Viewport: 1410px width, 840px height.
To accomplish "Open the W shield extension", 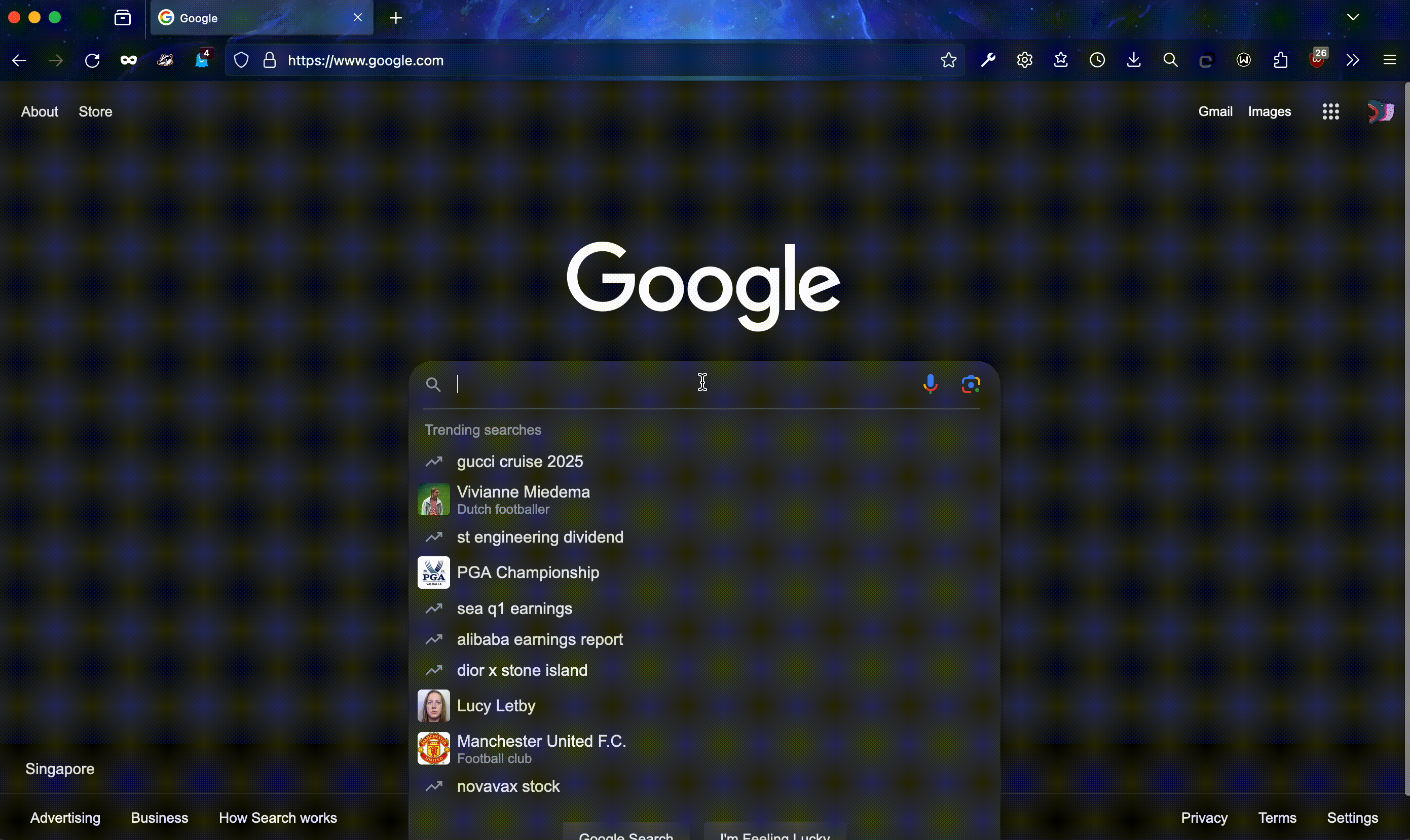I will click(1244, 61).
